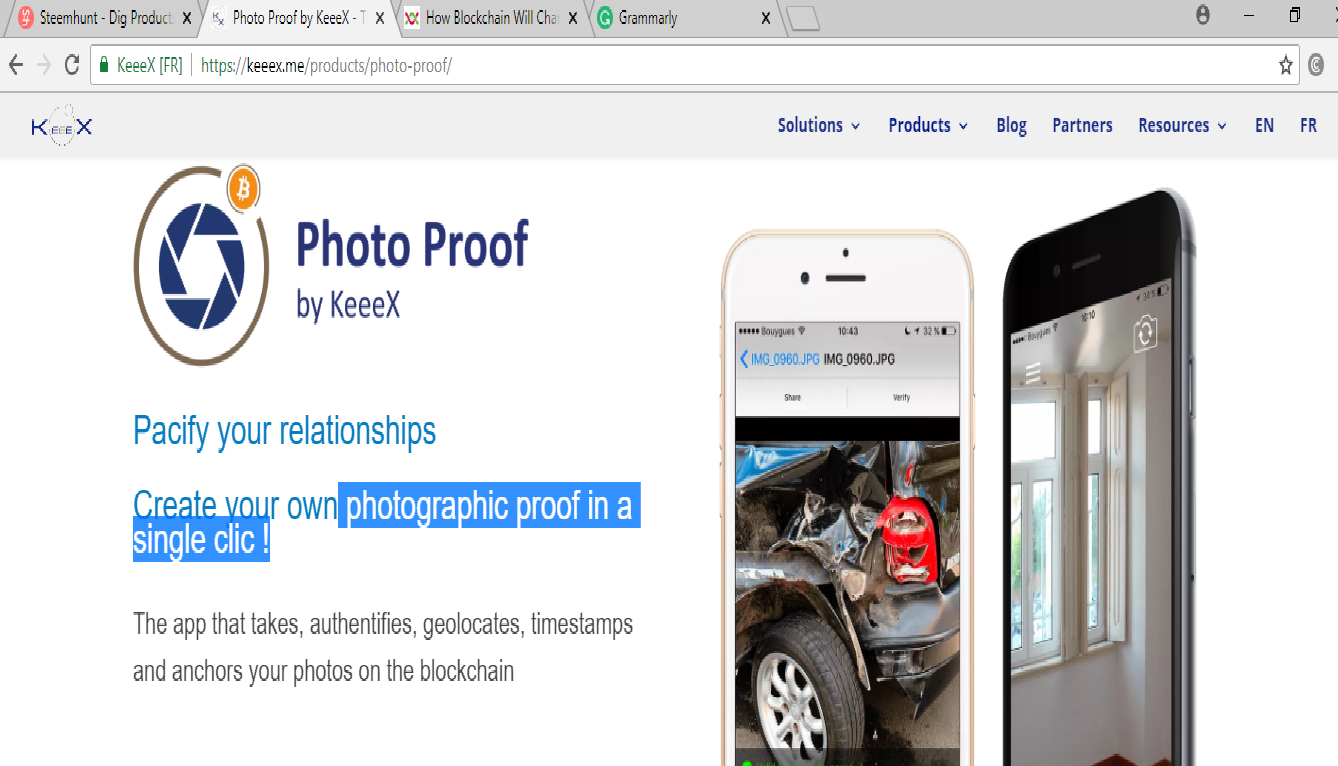Screen dimensions: 1338x766
Task: Switch site language to FR
Action: [1308, 125]
